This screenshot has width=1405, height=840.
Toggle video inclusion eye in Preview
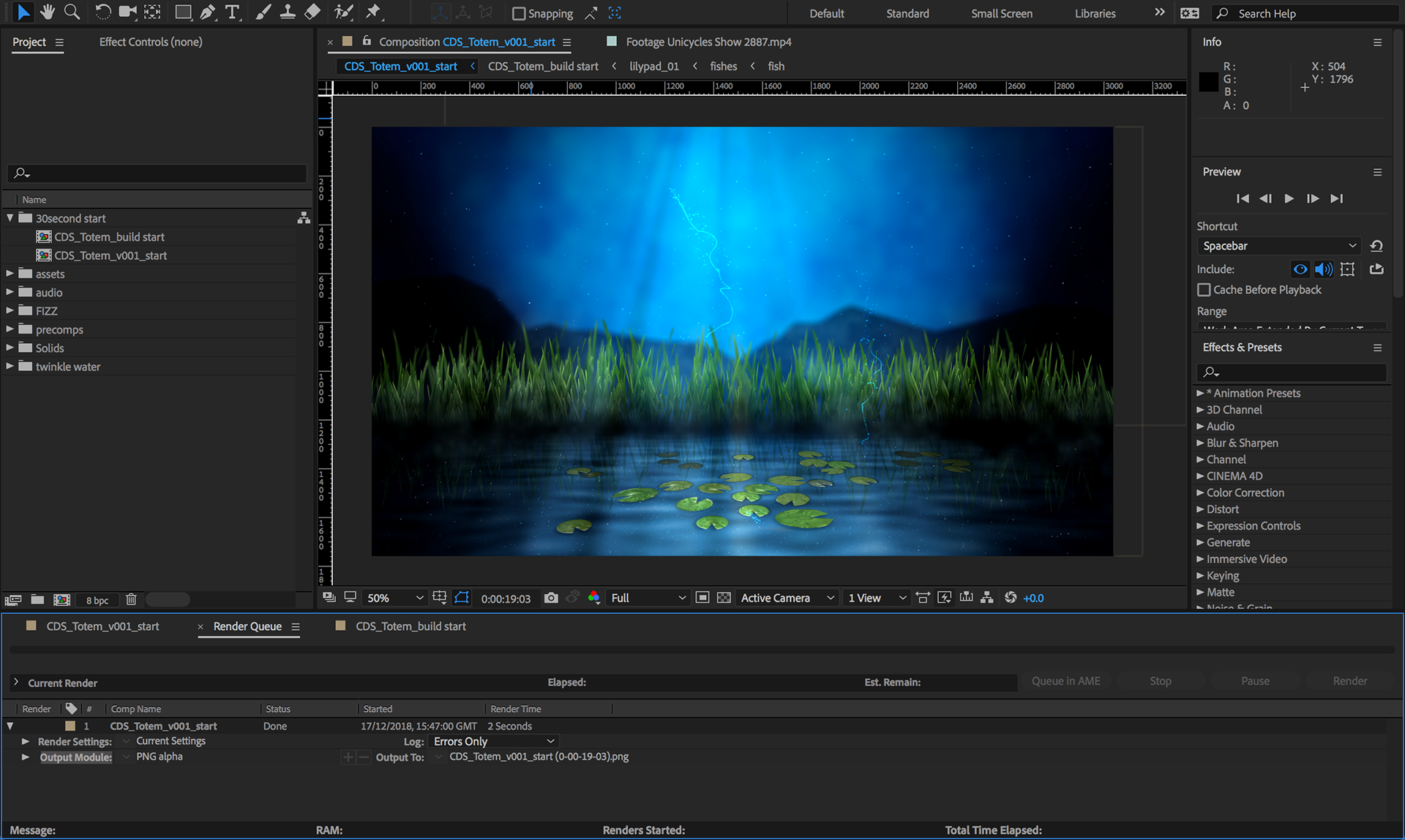[1300, 269]
